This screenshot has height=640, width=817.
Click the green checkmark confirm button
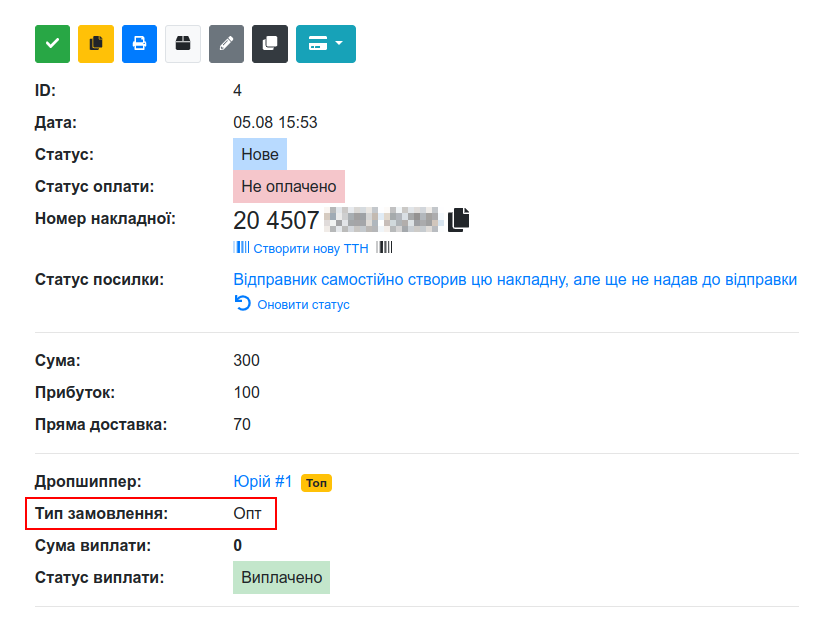tap(52, 44)
